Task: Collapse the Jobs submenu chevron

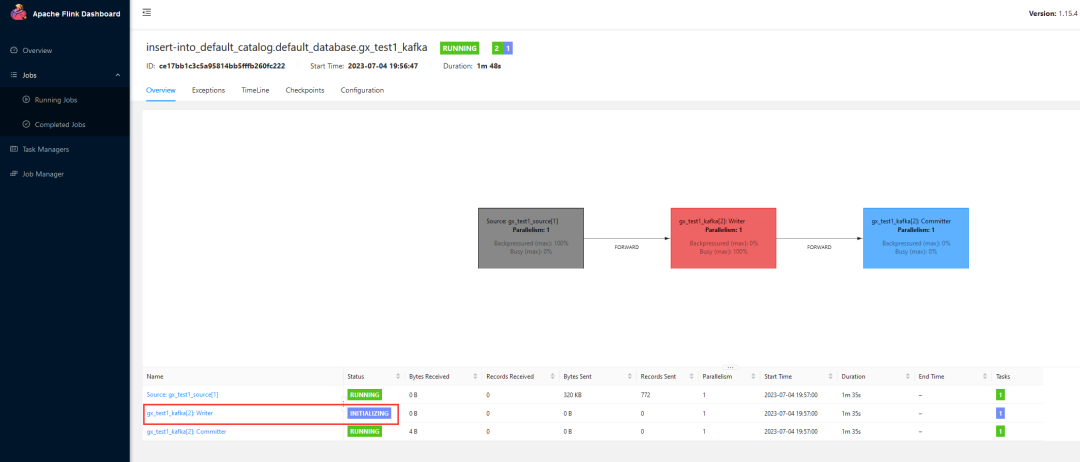Action: point(117,75)
